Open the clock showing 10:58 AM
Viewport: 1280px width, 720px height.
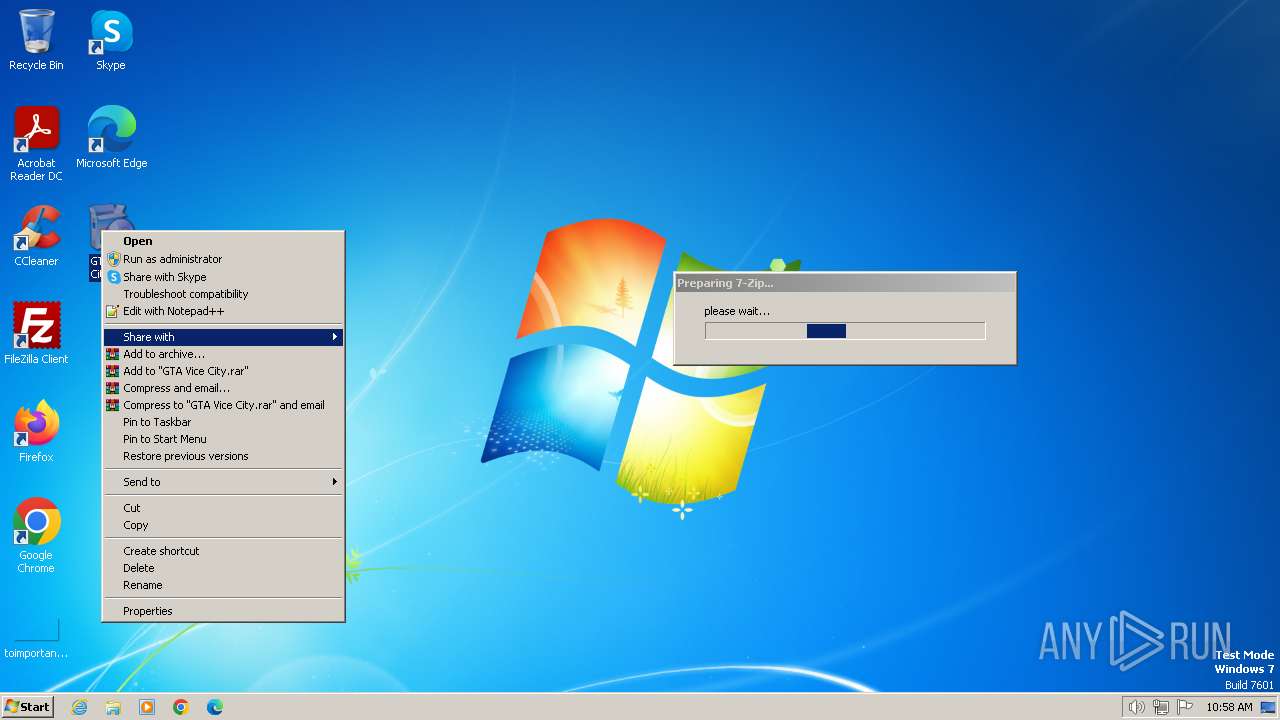click(1229, 707)
